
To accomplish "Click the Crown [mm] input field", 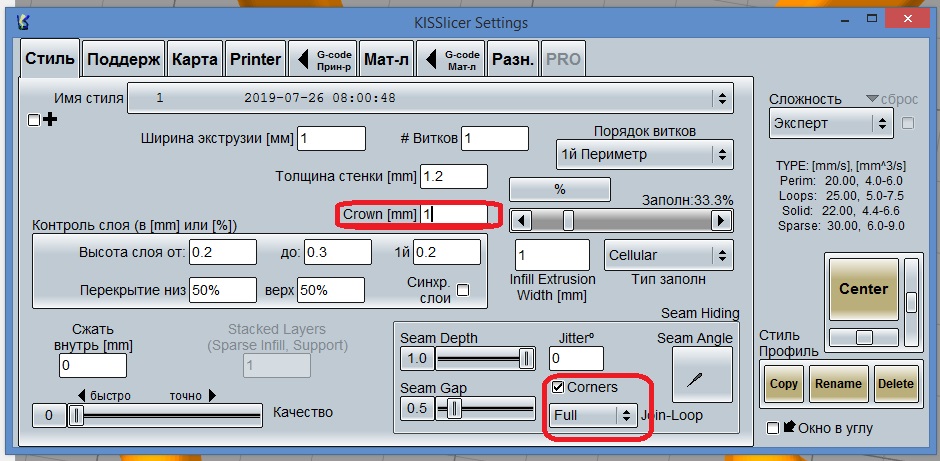I will pyautogui.click(x=454, y=214).
